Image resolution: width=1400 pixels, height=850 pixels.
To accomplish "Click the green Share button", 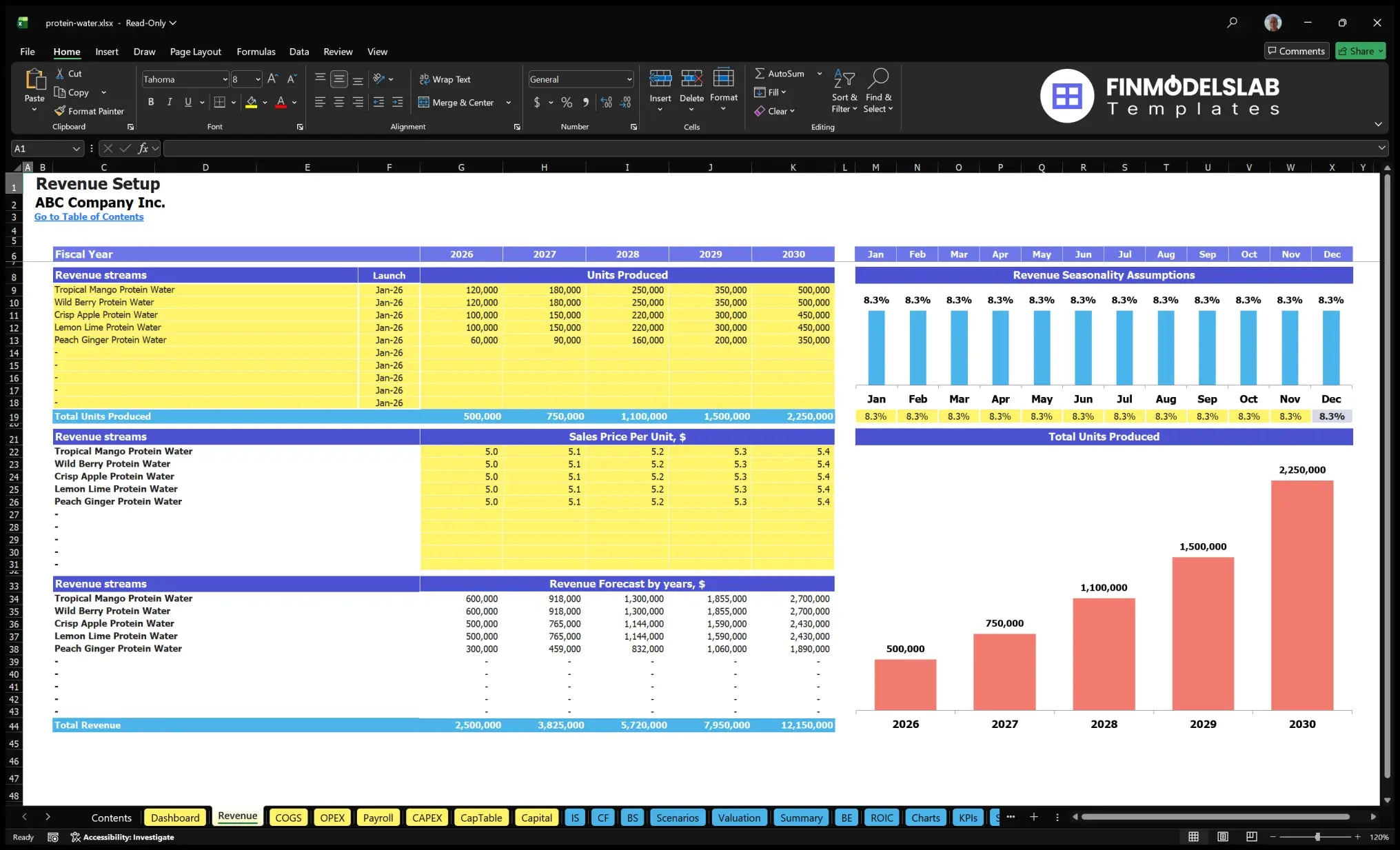I will 1361,51.
